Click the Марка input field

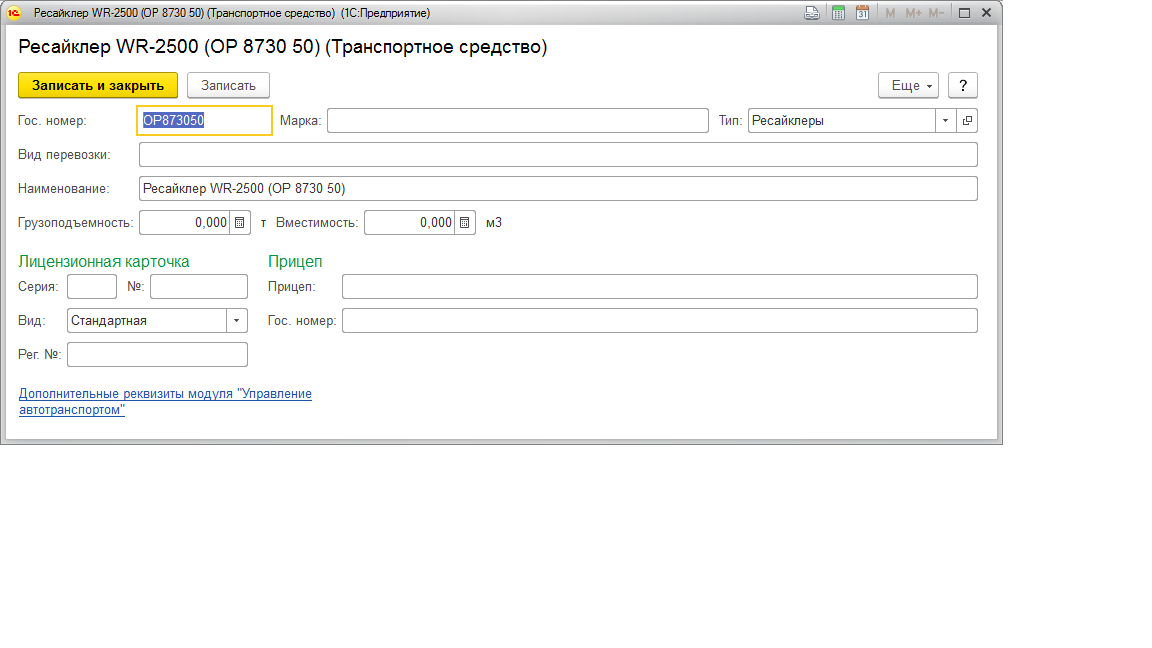coord(517,121)
